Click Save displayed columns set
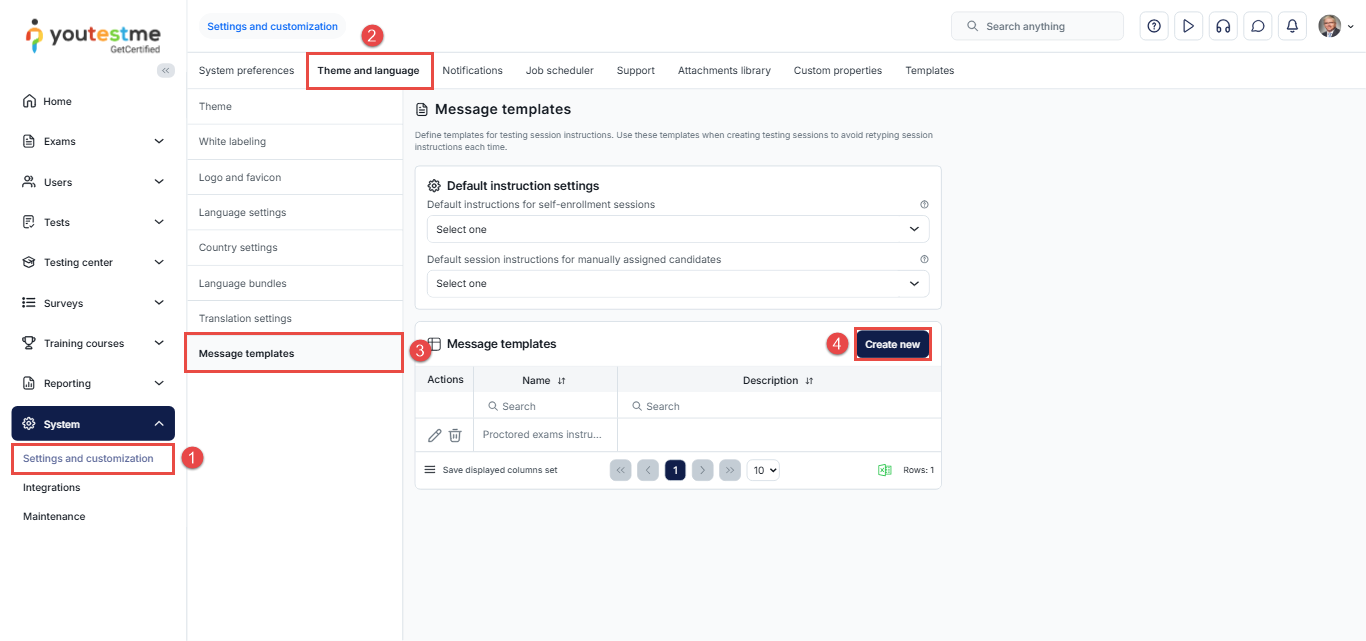The height and width of the screenshot is (641, 1366). 491,470
